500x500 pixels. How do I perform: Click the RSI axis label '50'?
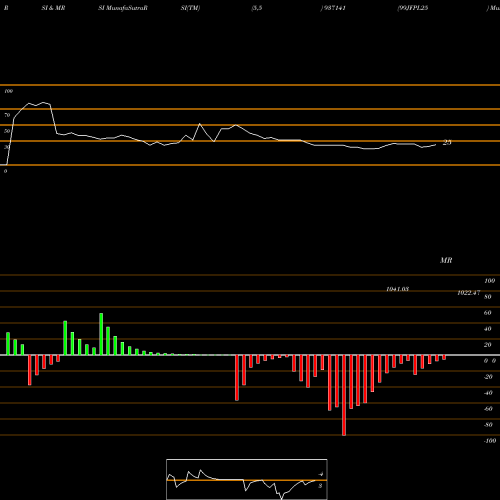(7, 131)
